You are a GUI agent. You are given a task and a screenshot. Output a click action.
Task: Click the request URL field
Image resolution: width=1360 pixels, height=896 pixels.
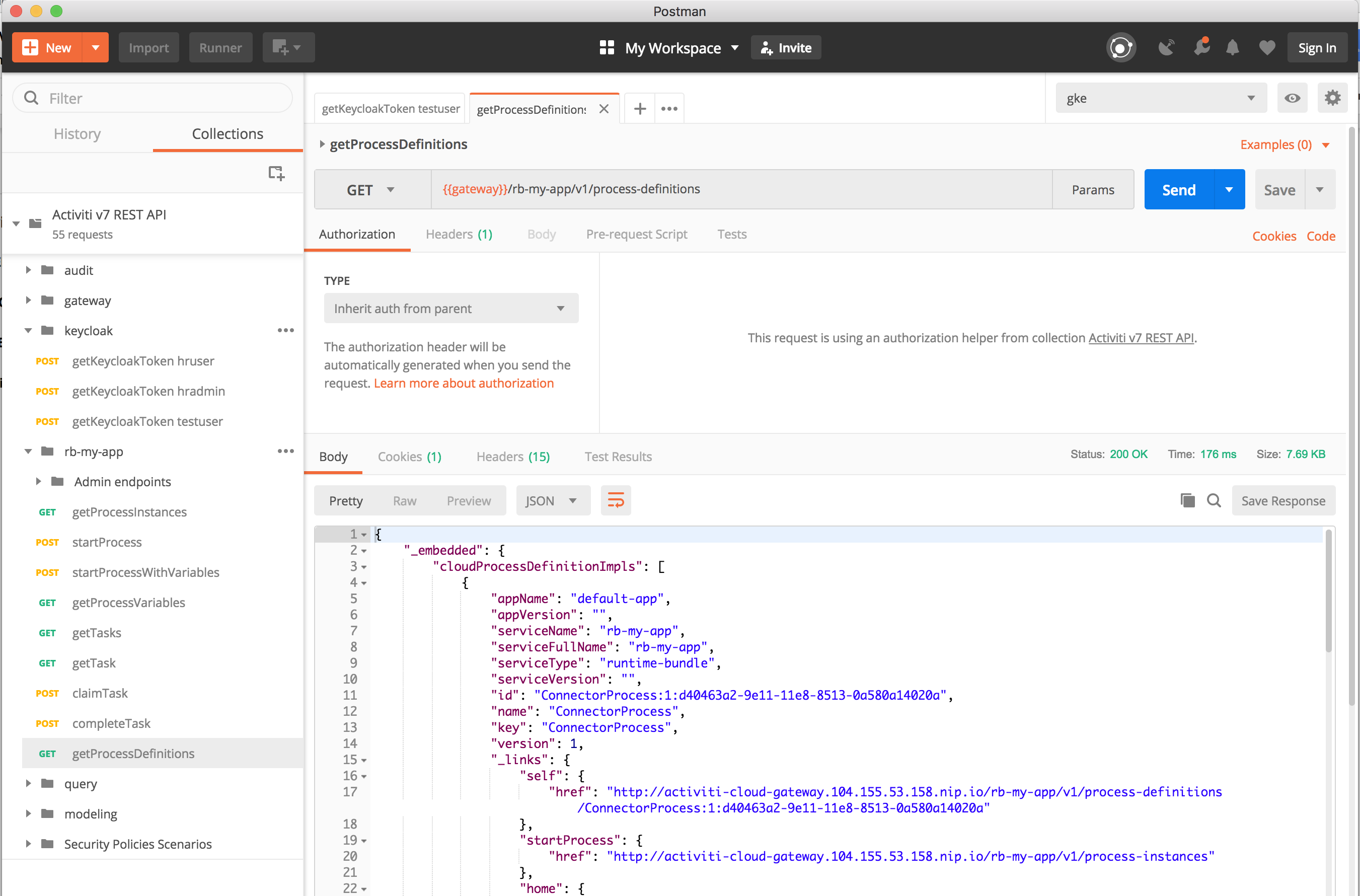[x=741, y=189]
